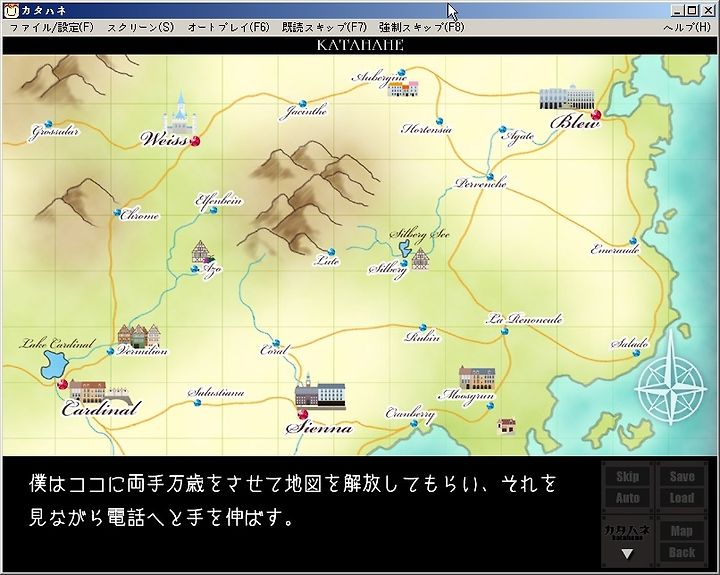Screen dimensions: 720x575
Task: Click the La Renoncule blue marker
Action: click(505, 331)
